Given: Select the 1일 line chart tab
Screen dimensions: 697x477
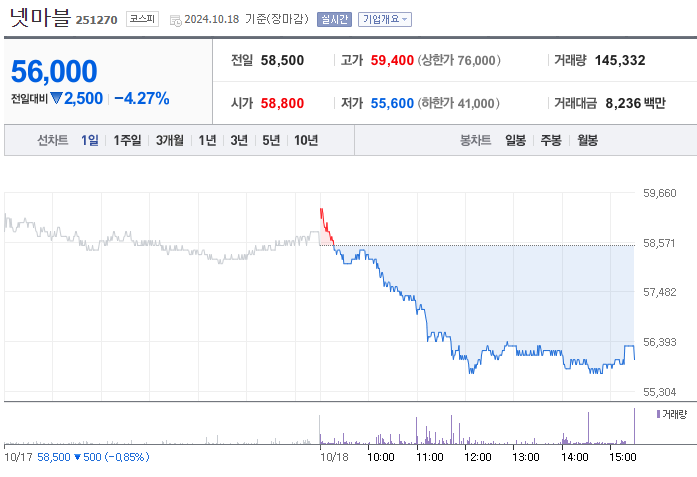Looking at the screenshot, I should 90,140.
